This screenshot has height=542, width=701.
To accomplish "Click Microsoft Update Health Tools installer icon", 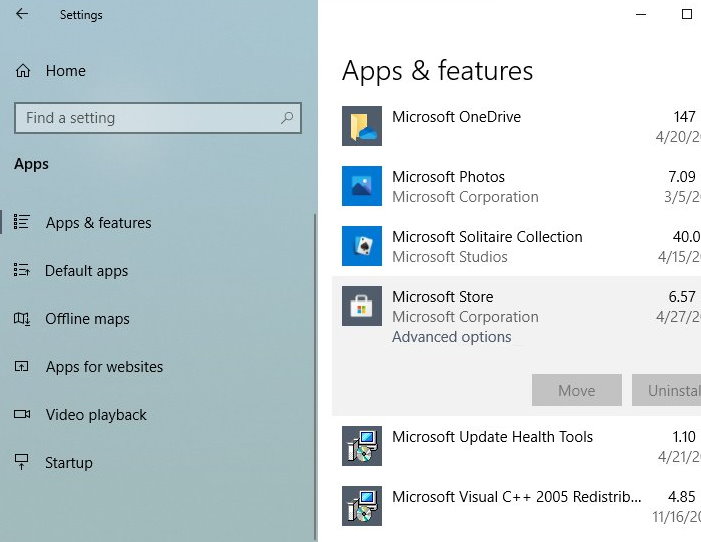I will (x=362, y=446).
